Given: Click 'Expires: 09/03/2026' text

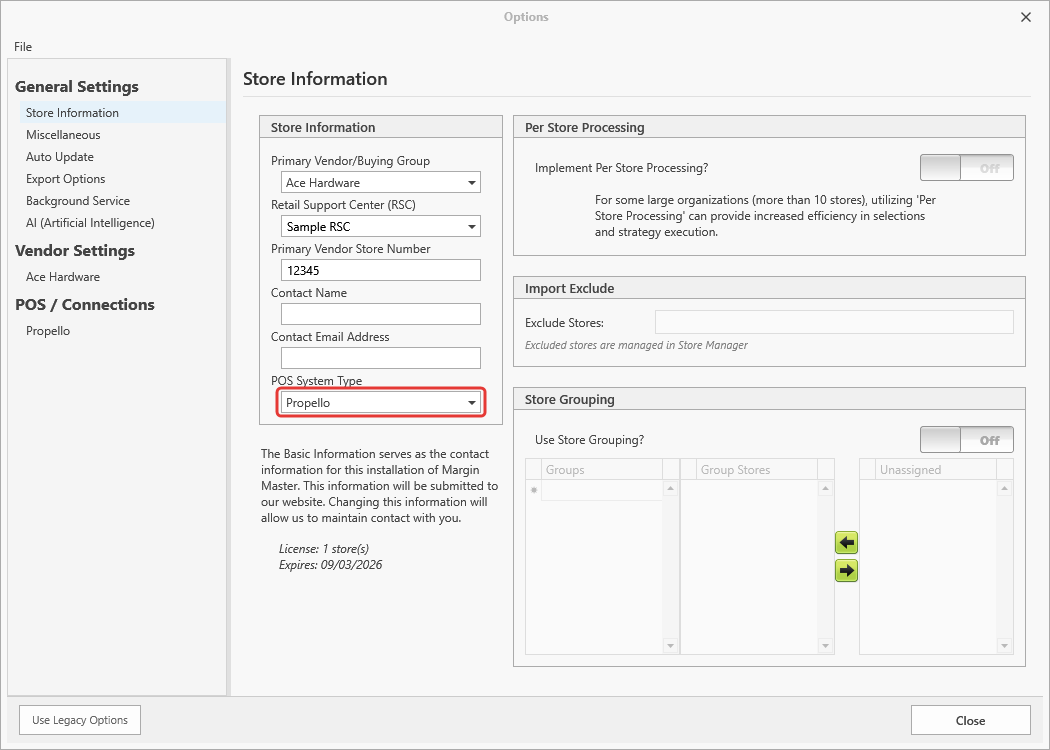Looking at the screenshot, I should coord(331,565).
